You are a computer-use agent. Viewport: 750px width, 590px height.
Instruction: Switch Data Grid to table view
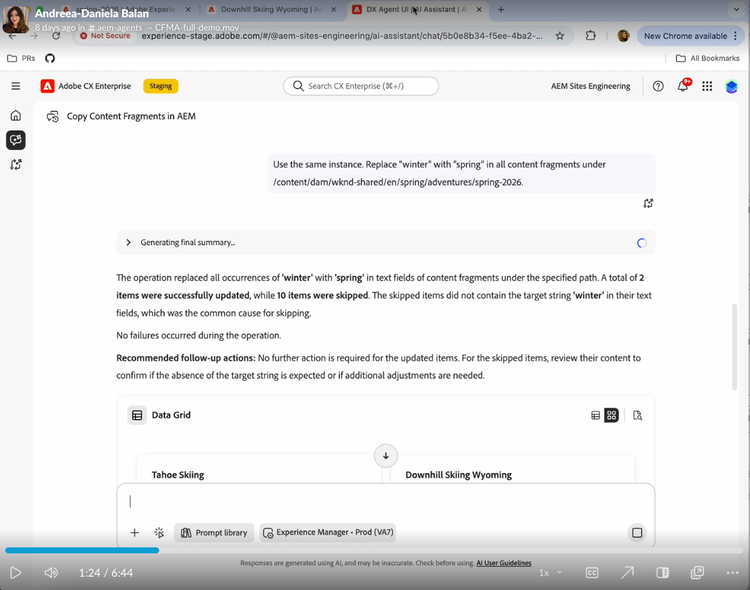[596, 415]
